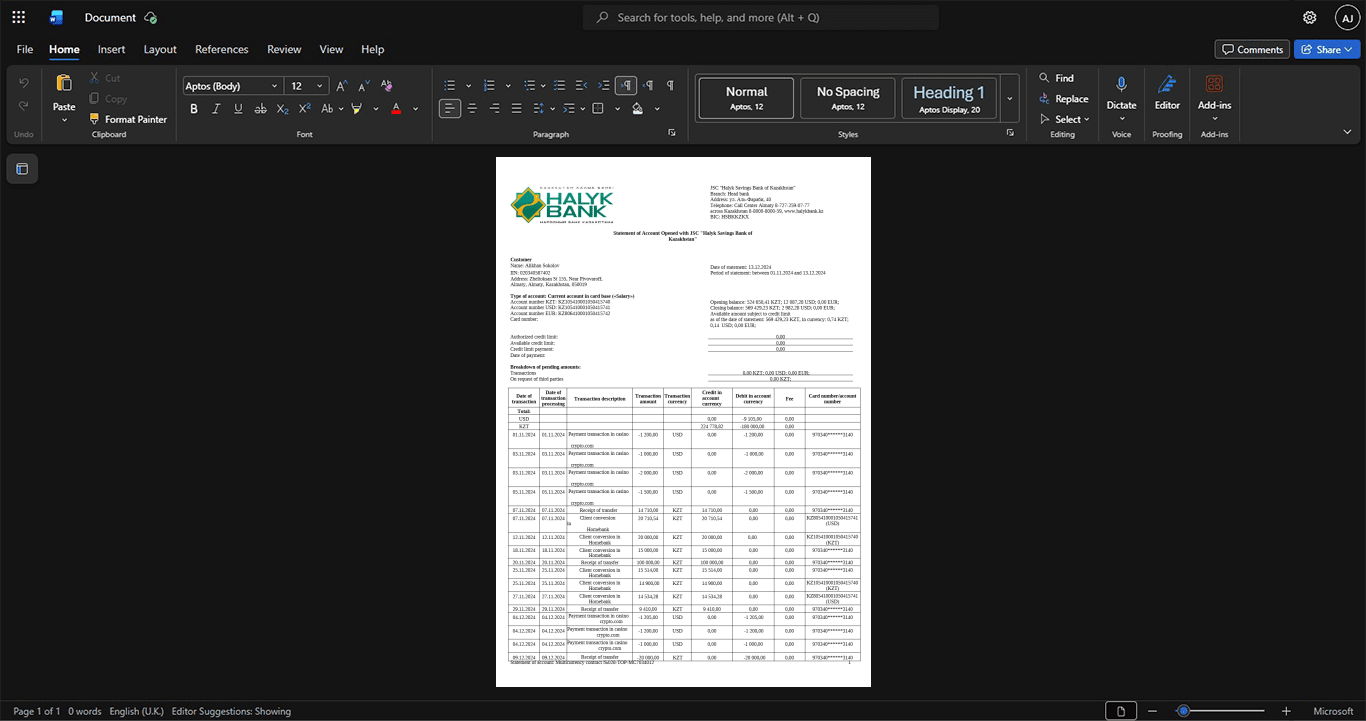Expand the Styles gallery arrow
1366x721 pixels.
1010,99
